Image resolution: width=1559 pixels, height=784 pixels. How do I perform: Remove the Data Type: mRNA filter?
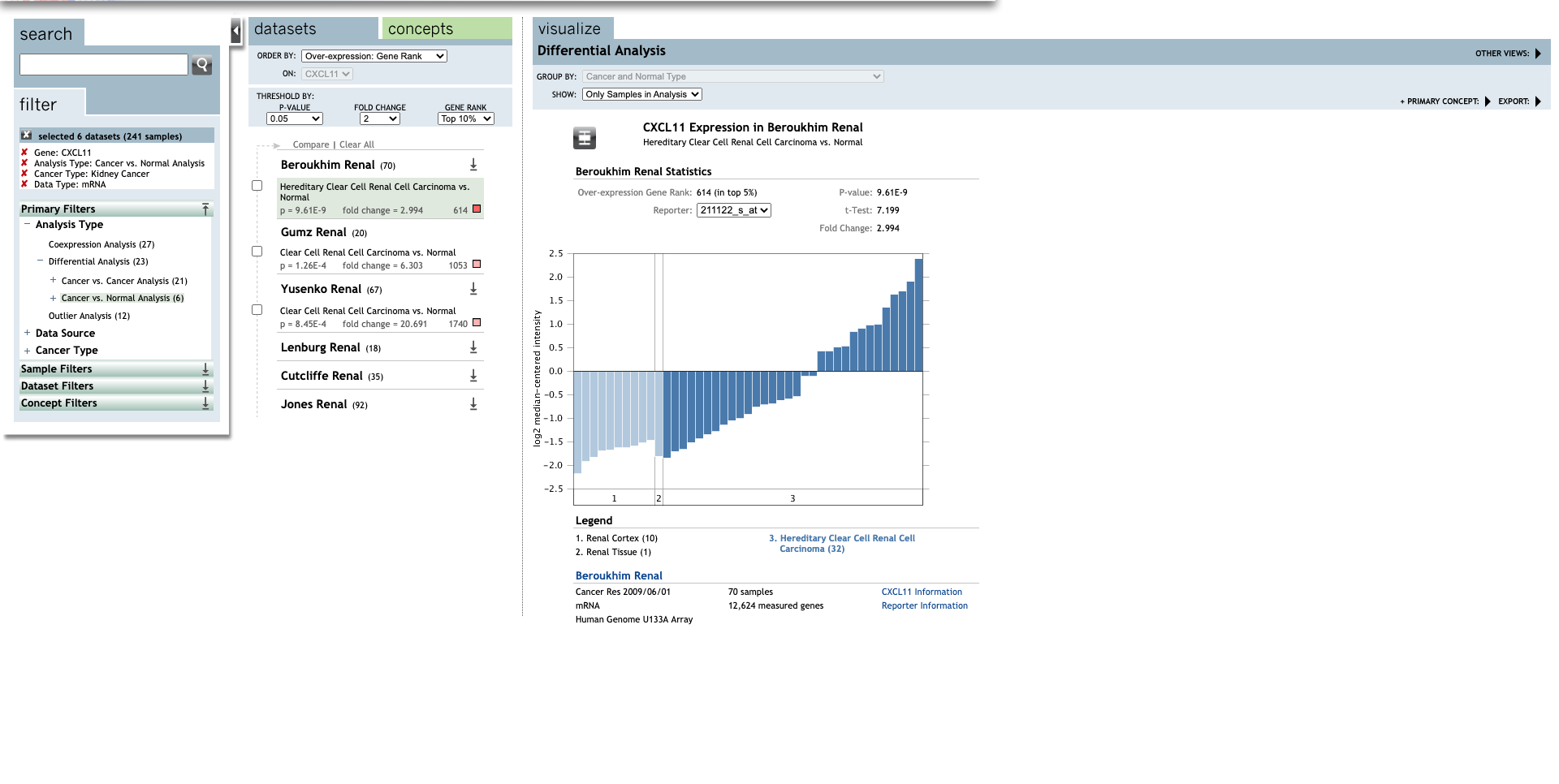[24, 184]
